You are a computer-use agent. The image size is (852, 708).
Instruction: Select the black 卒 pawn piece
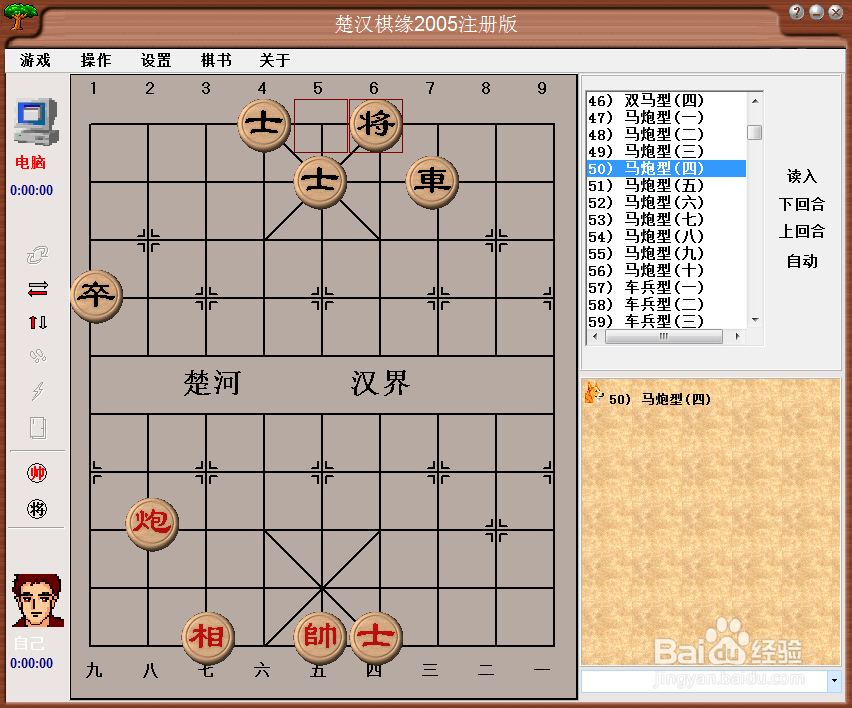point(97,296)
